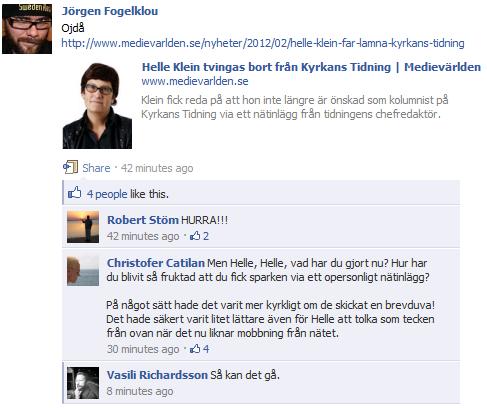Open Jörgen Fogelklou's profile picture
The width and height of the screenshot is (487, 408).
coord(27,29)
